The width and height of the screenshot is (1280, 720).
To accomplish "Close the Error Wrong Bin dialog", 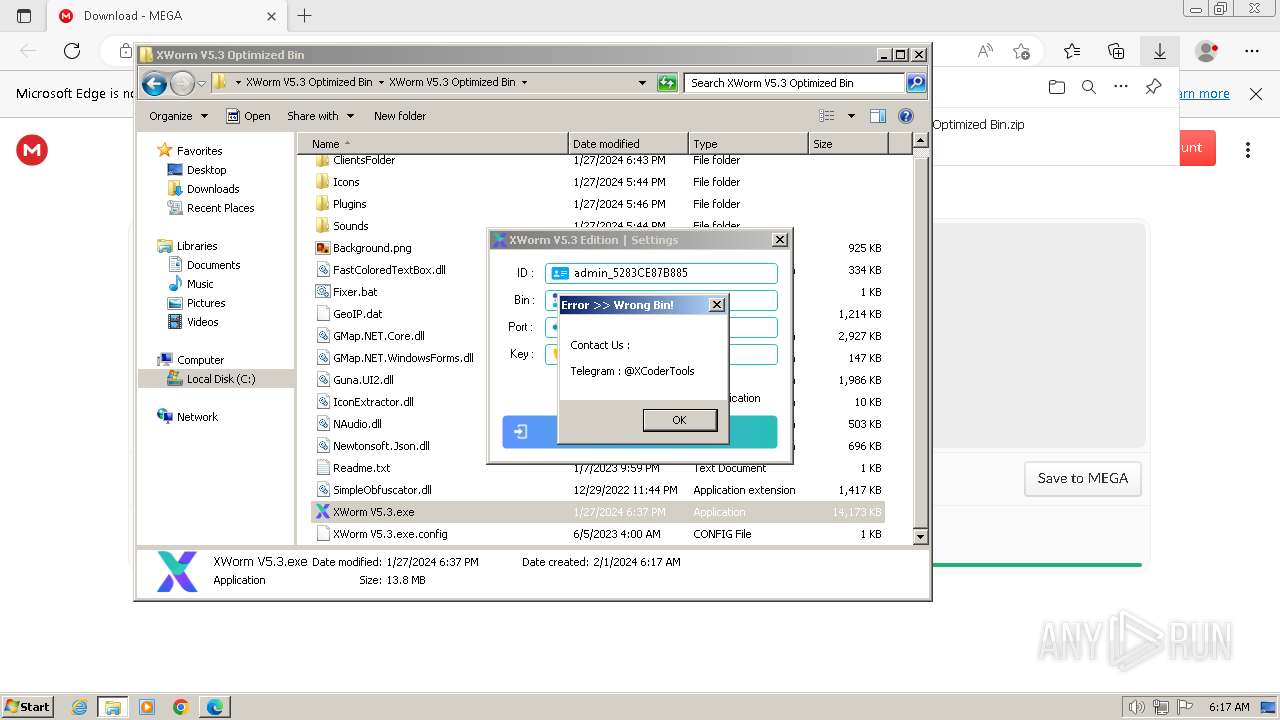I will pyautogui.click(x=717, y=305).
